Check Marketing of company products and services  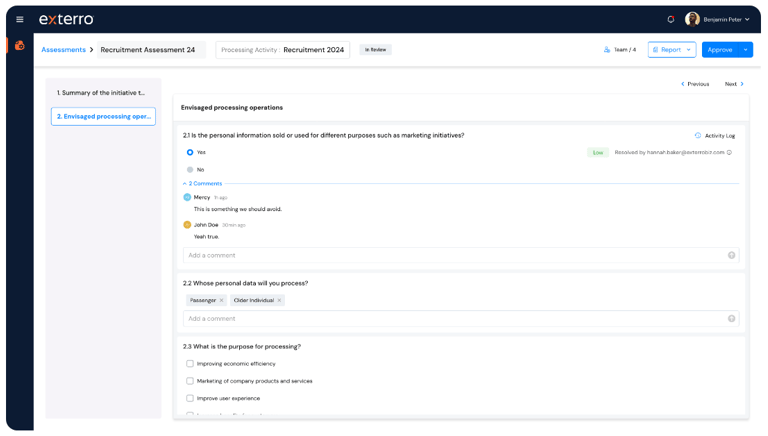coord(190,381)
